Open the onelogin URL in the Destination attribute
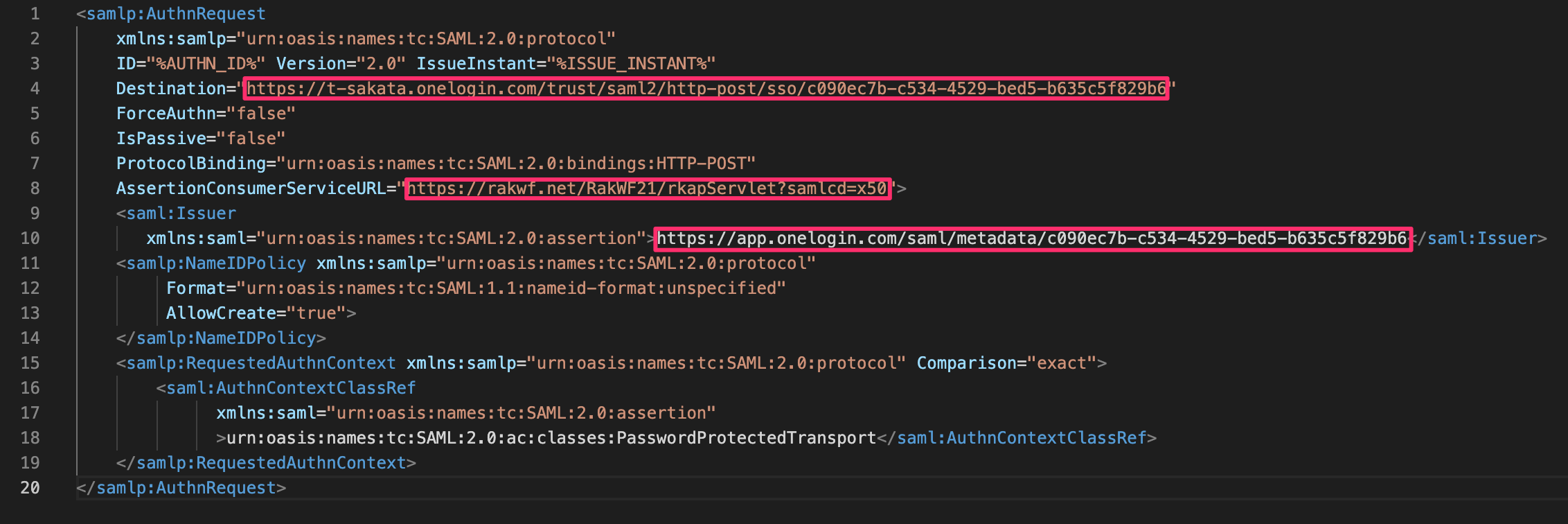Viewport: 1568px width, 524px height. pos(706,89)
